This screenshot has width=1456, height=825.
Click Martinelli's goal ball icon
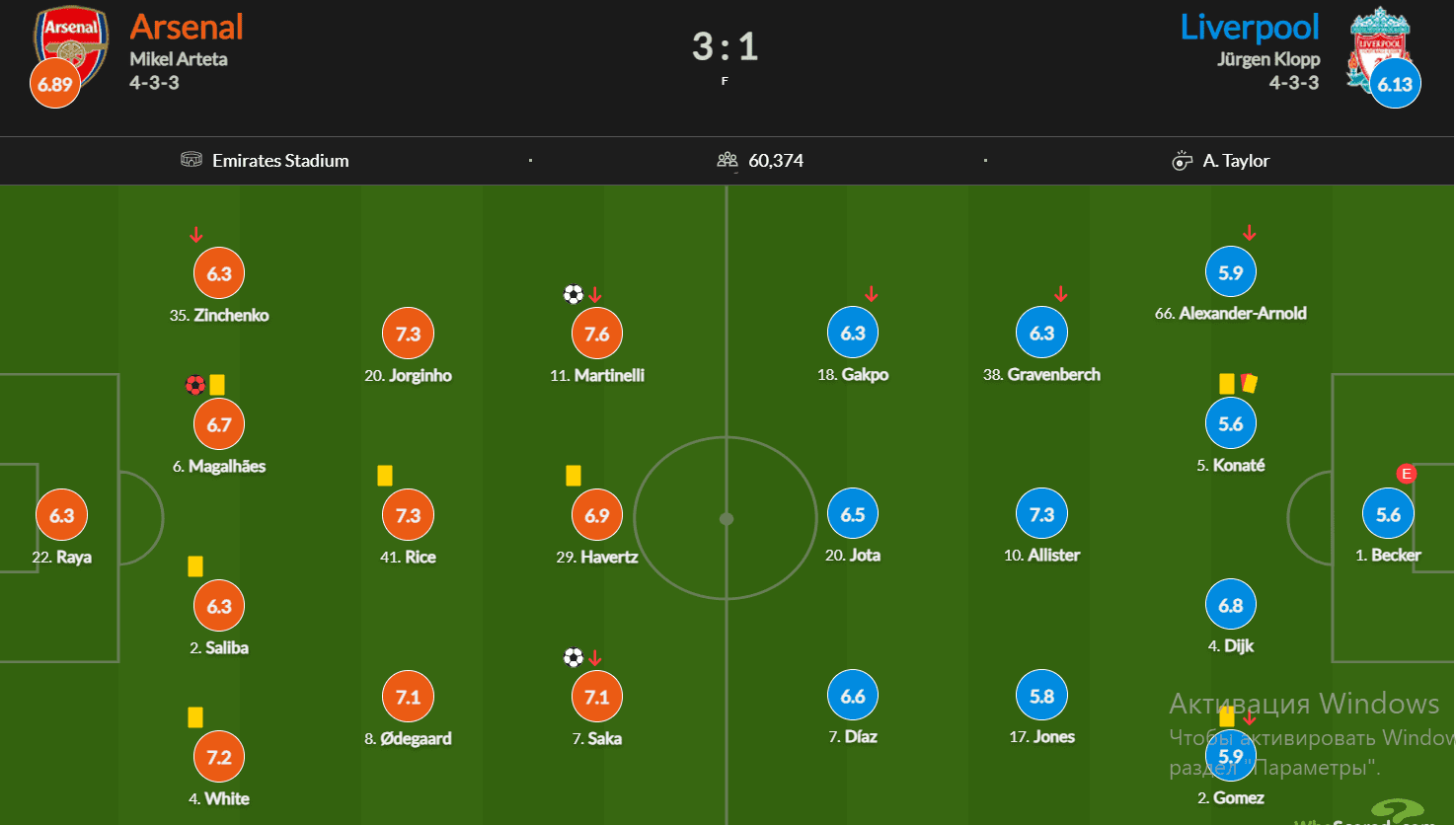click(574, 294)
